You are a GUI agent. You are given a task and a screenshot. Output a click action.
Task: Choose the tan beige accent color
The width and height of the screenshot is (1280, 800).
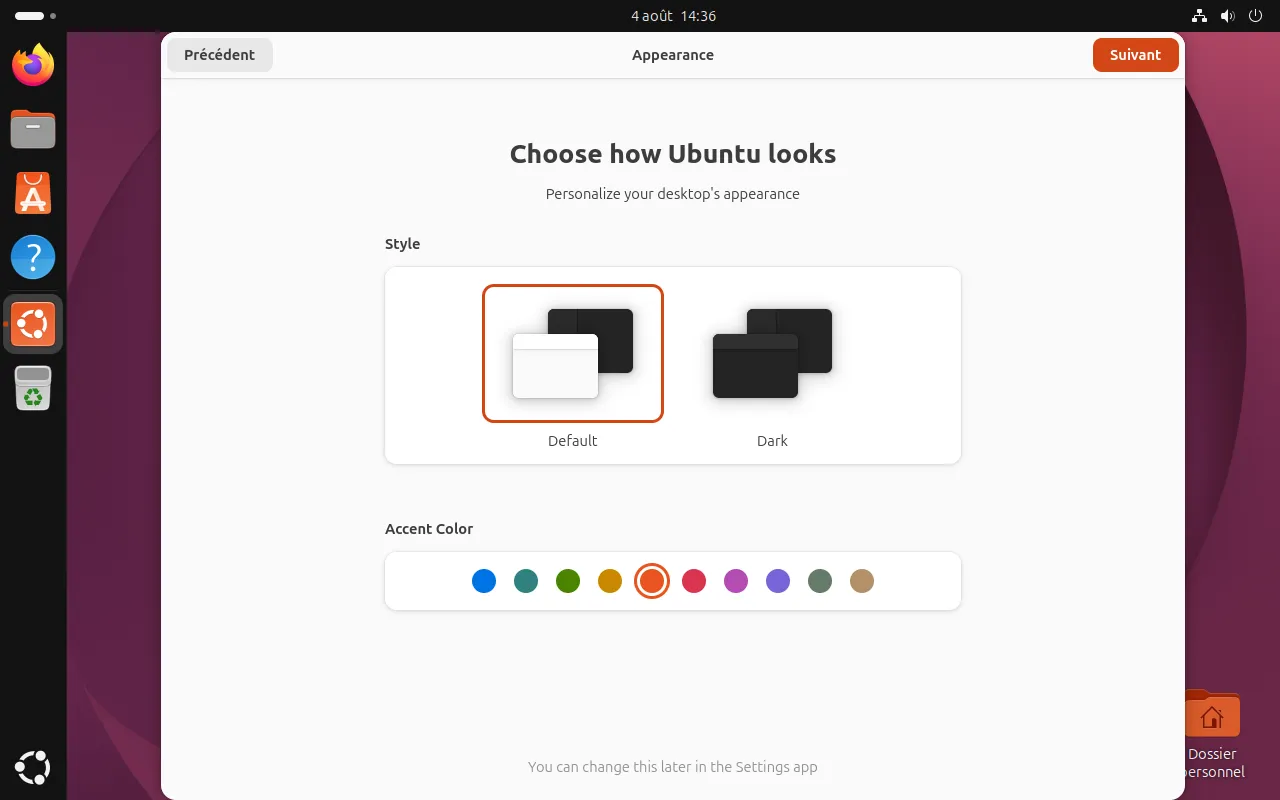point(862,581)
